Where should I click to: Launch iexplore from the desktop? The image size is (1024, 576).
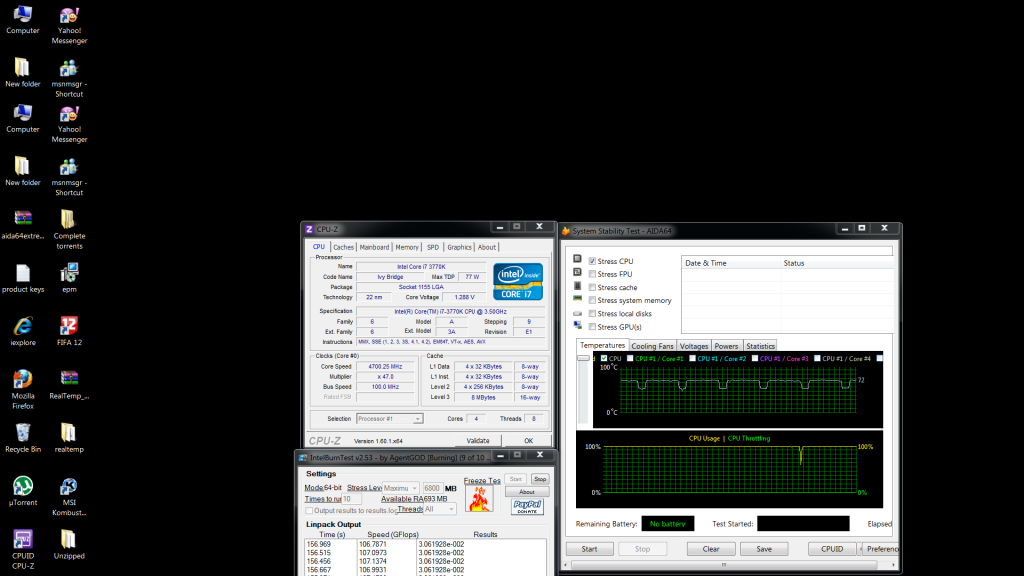(x=22, y=326)
